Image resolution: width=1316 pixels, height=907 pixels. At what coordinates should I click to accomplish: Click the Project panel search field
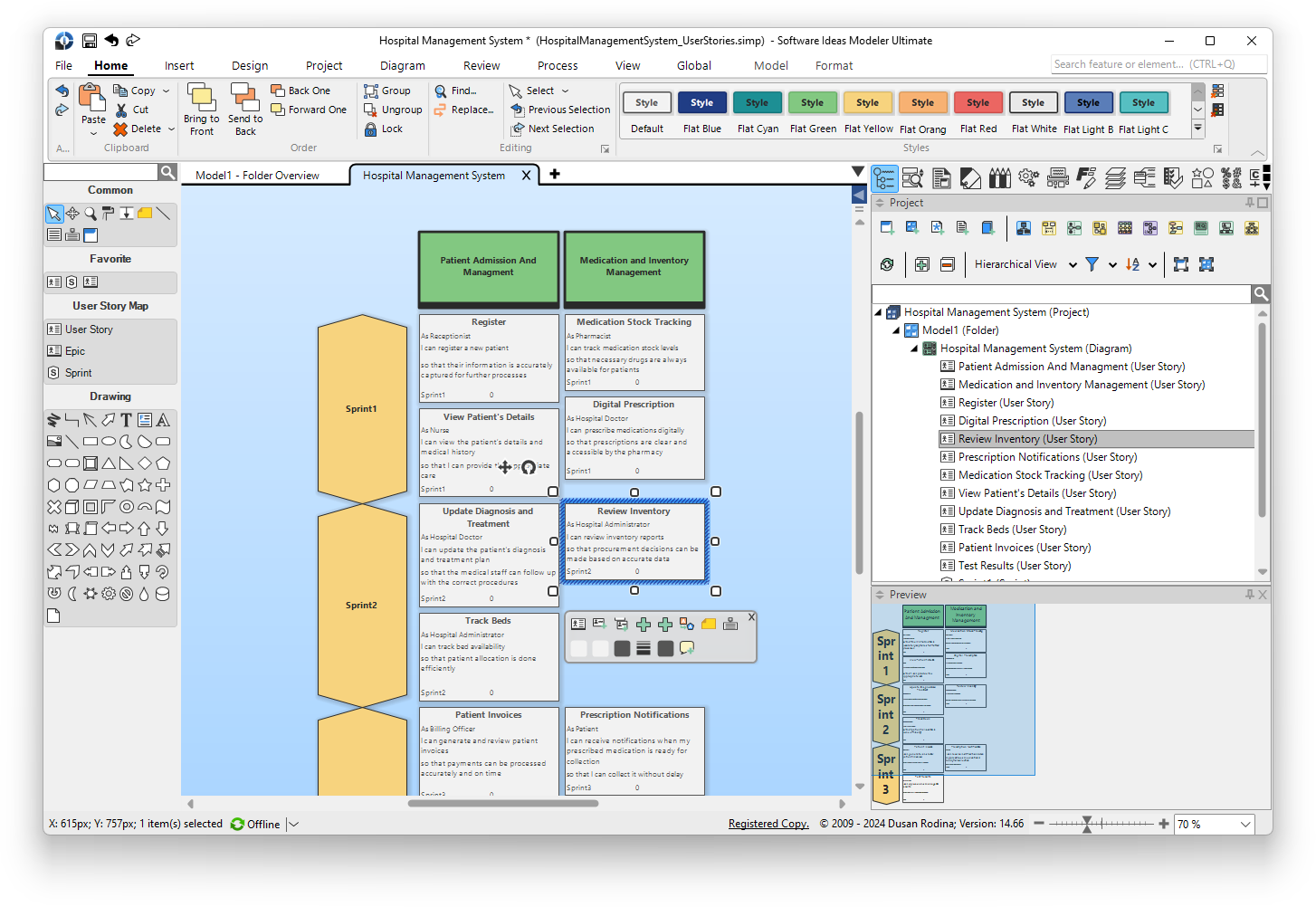[x=1061, y=293]
